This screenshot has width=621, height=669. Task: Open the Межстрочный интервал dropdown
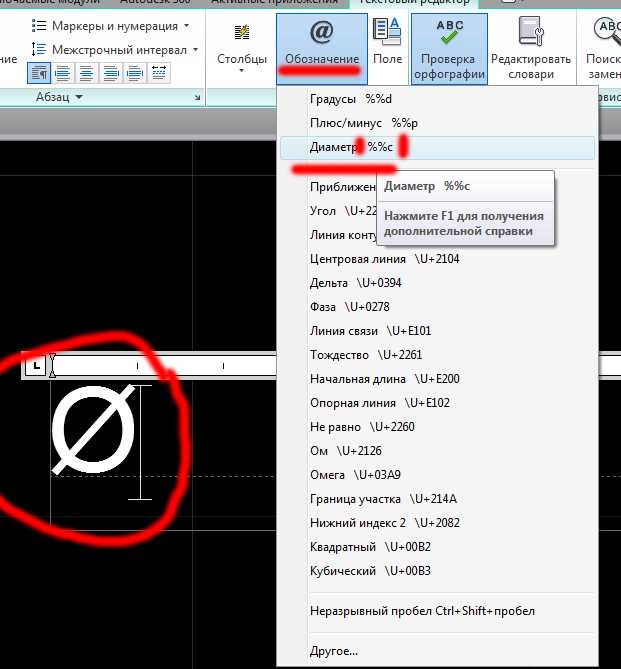point(115,50)
